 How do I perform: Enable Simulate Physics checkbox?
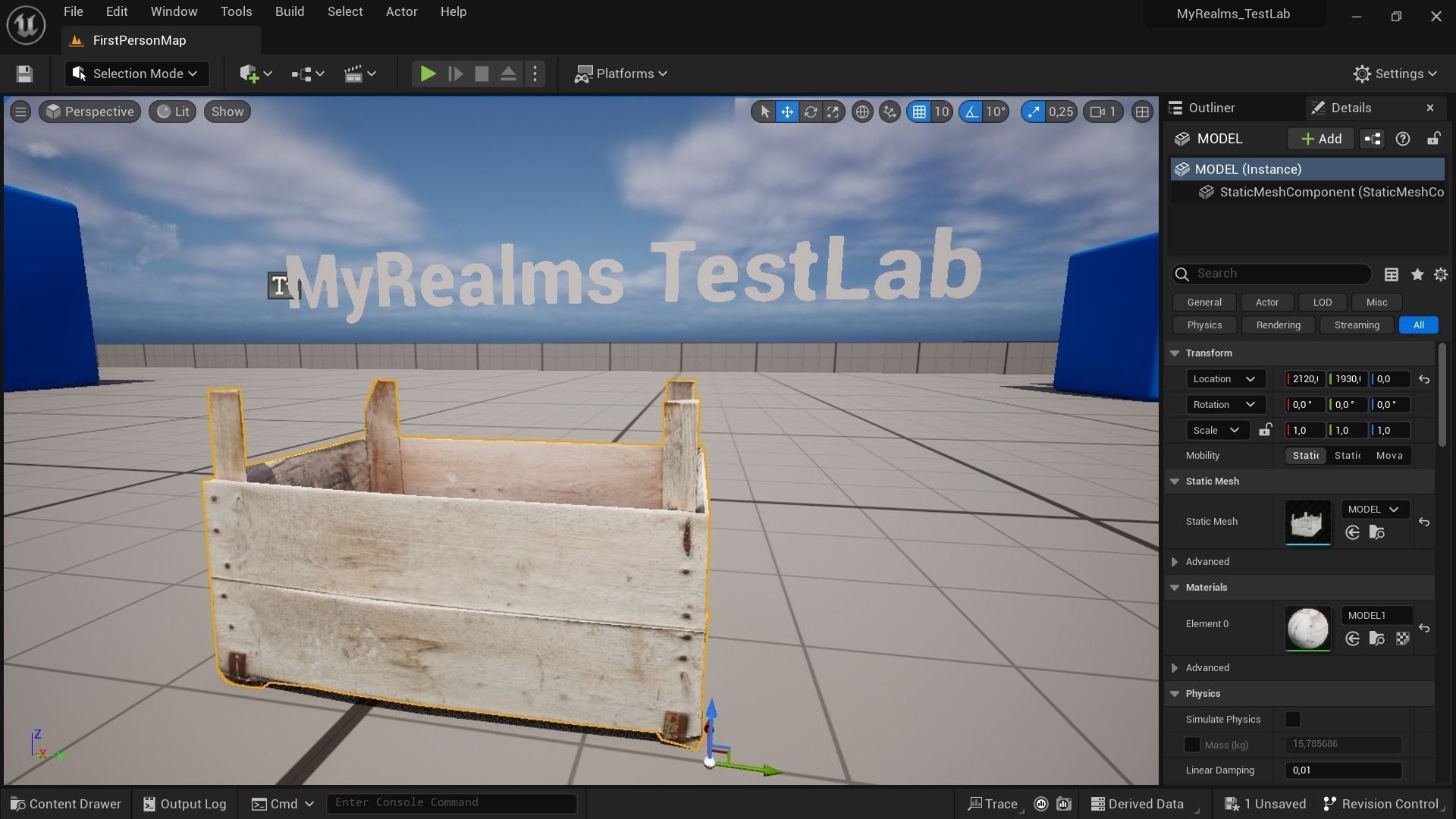coord(1293,719)
